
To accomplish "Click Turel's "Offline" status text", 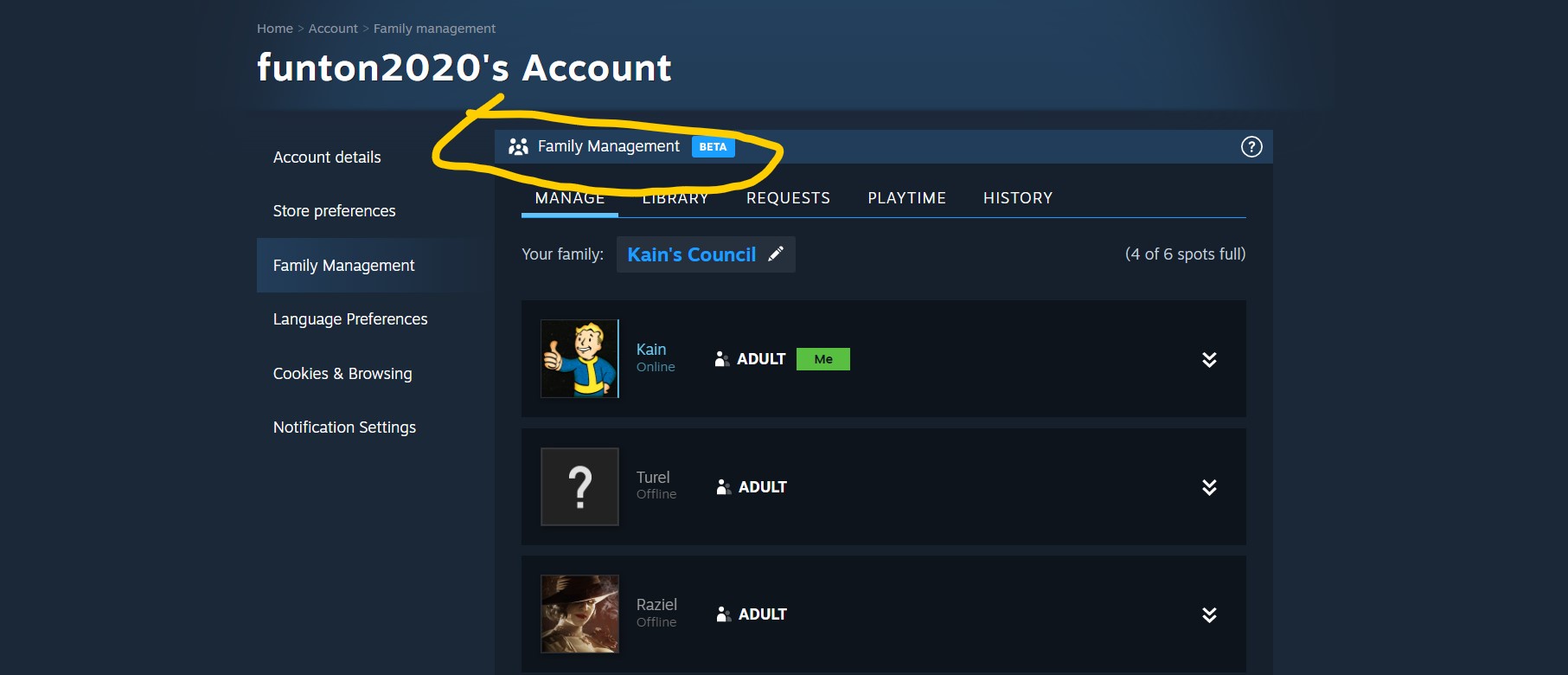I will (x=656, y=494).
